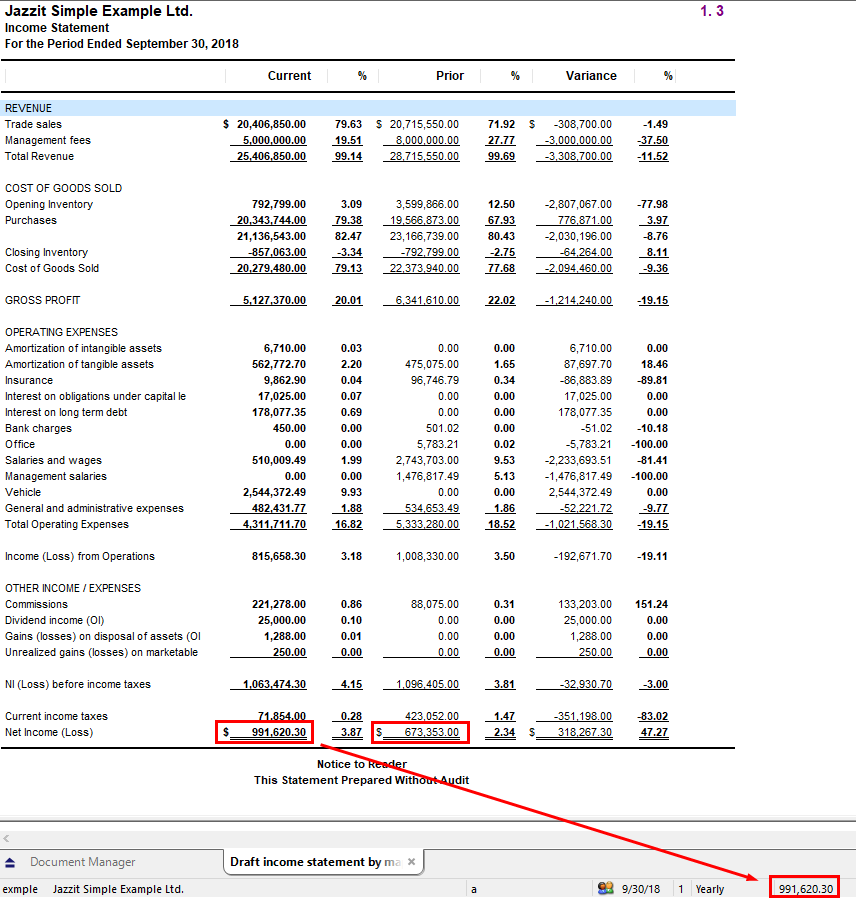
Task: Close the Draft income statement tab
Action: pyautogui.click(x=411, y=862)
